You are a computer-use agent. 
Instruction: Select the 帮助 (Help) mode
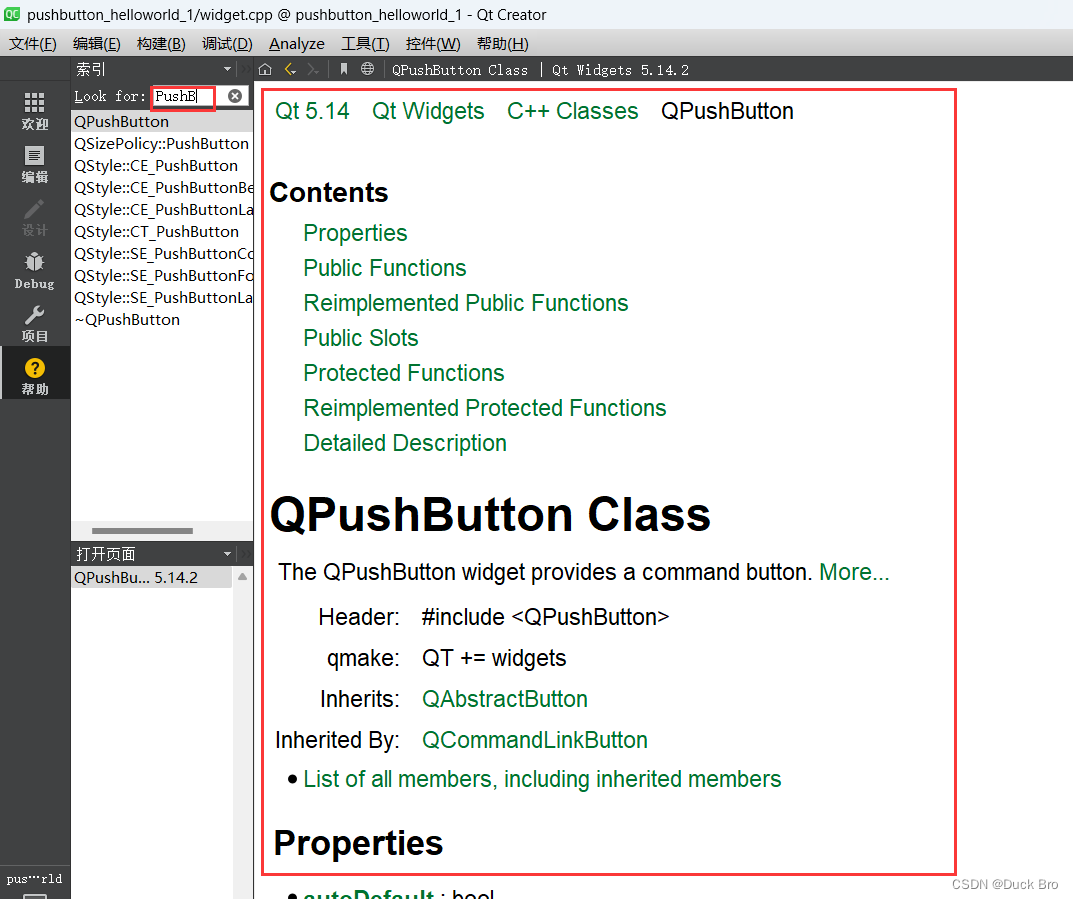[x=34, y=376]
